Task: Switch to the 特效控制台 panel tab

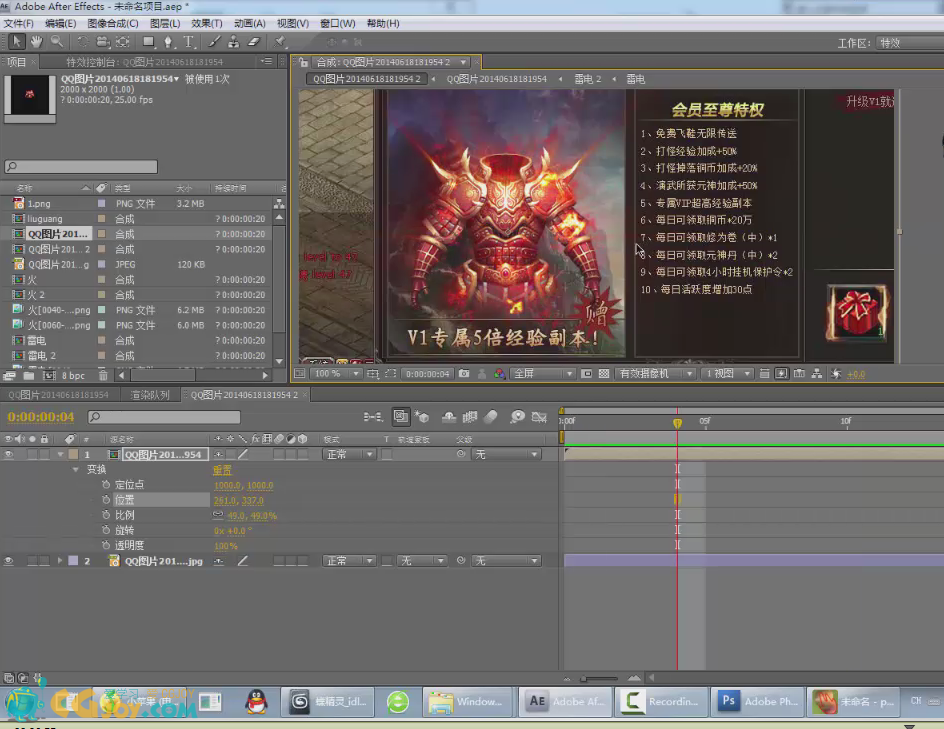Action: pyautogui.click(x=144, y=62)
